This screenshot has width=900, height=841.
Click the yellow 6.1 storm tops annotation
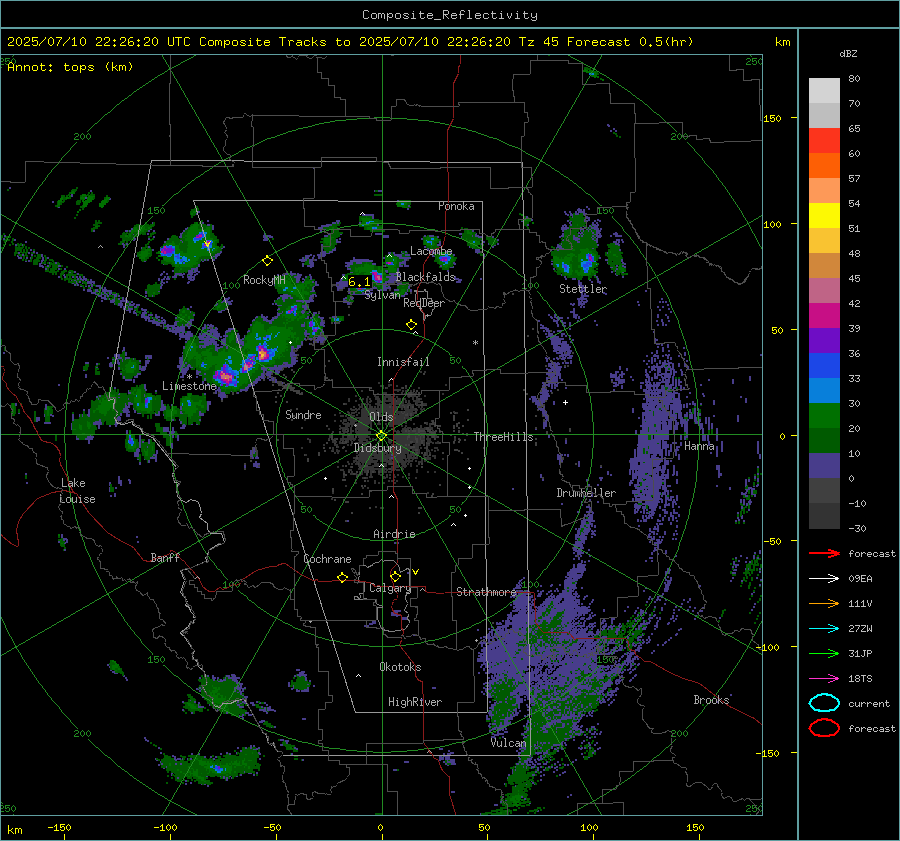click(359, 282)
